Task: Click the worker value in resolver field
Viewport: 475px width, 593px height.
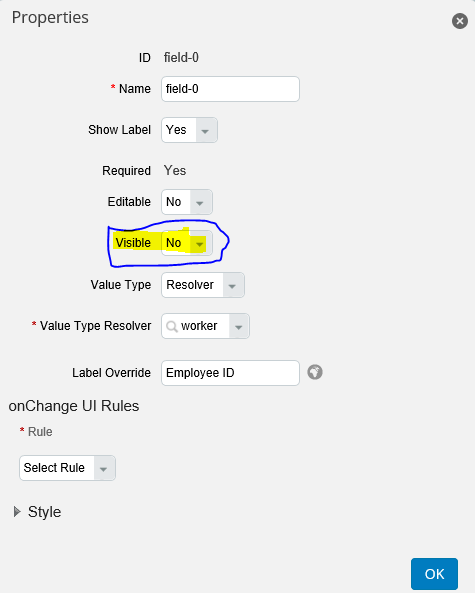Action: 199,326
